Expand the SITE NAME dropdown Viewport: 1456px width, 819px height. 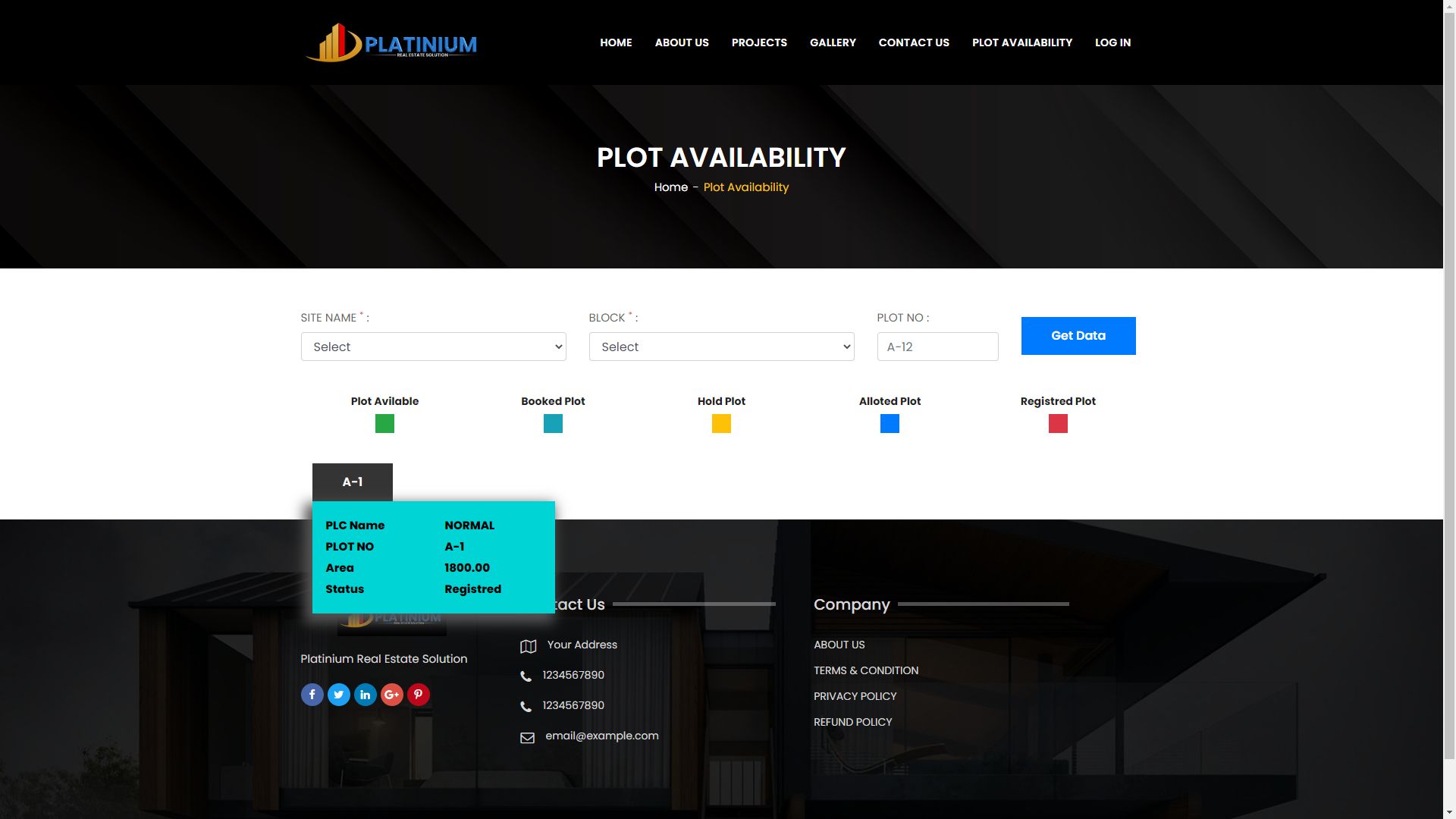tap(433, 347)
